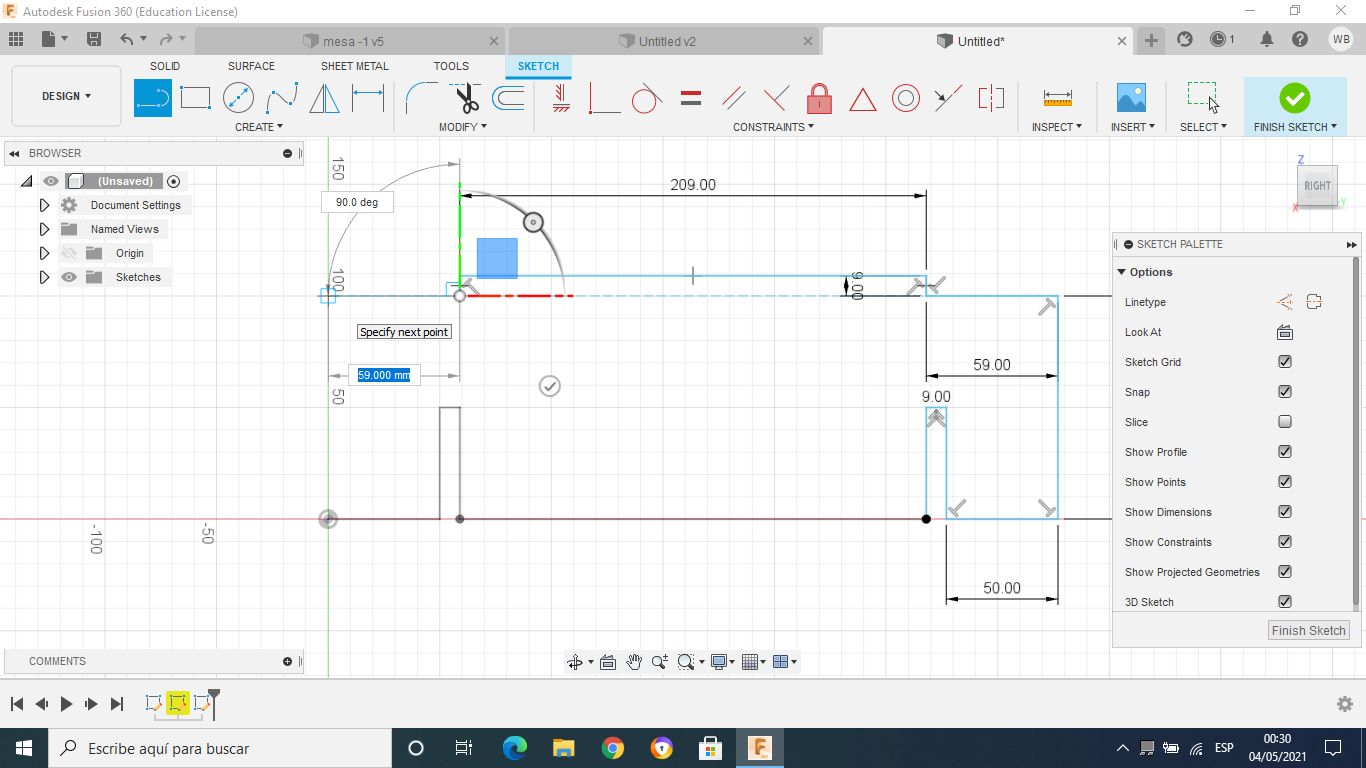Switch to the SHEET METAL tab

click(x=355, y=66)
